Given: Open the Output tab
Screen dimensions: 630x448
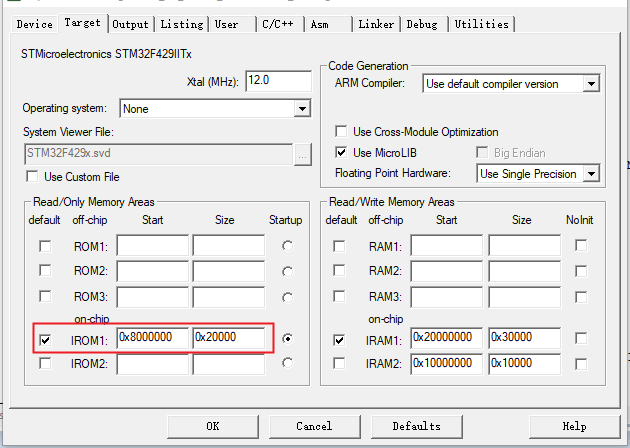Looking at the screenshot, I should pos(131,24).
